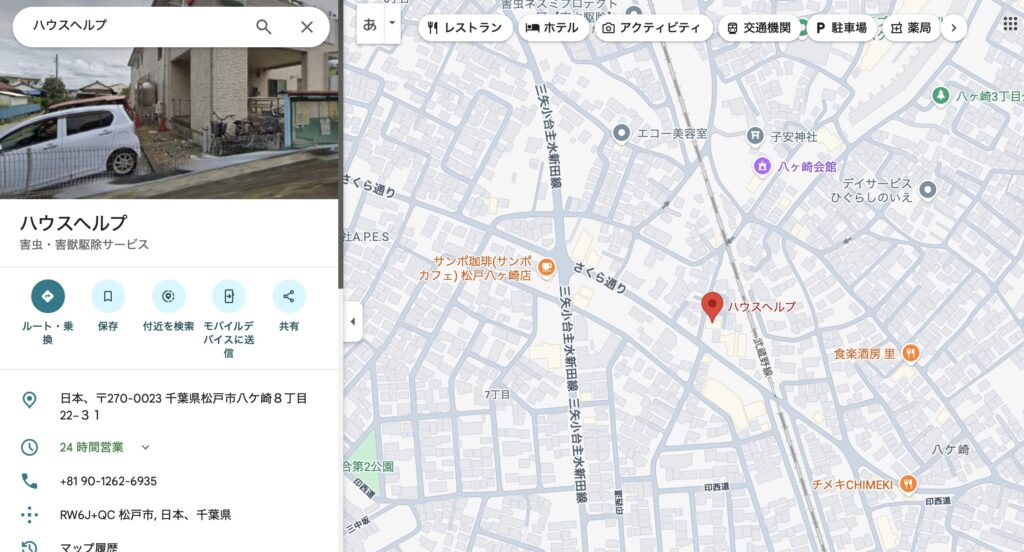Copy phone number +81 90-1262-6935
Viewport: 1024px width, 552px height.
[108, 481]
